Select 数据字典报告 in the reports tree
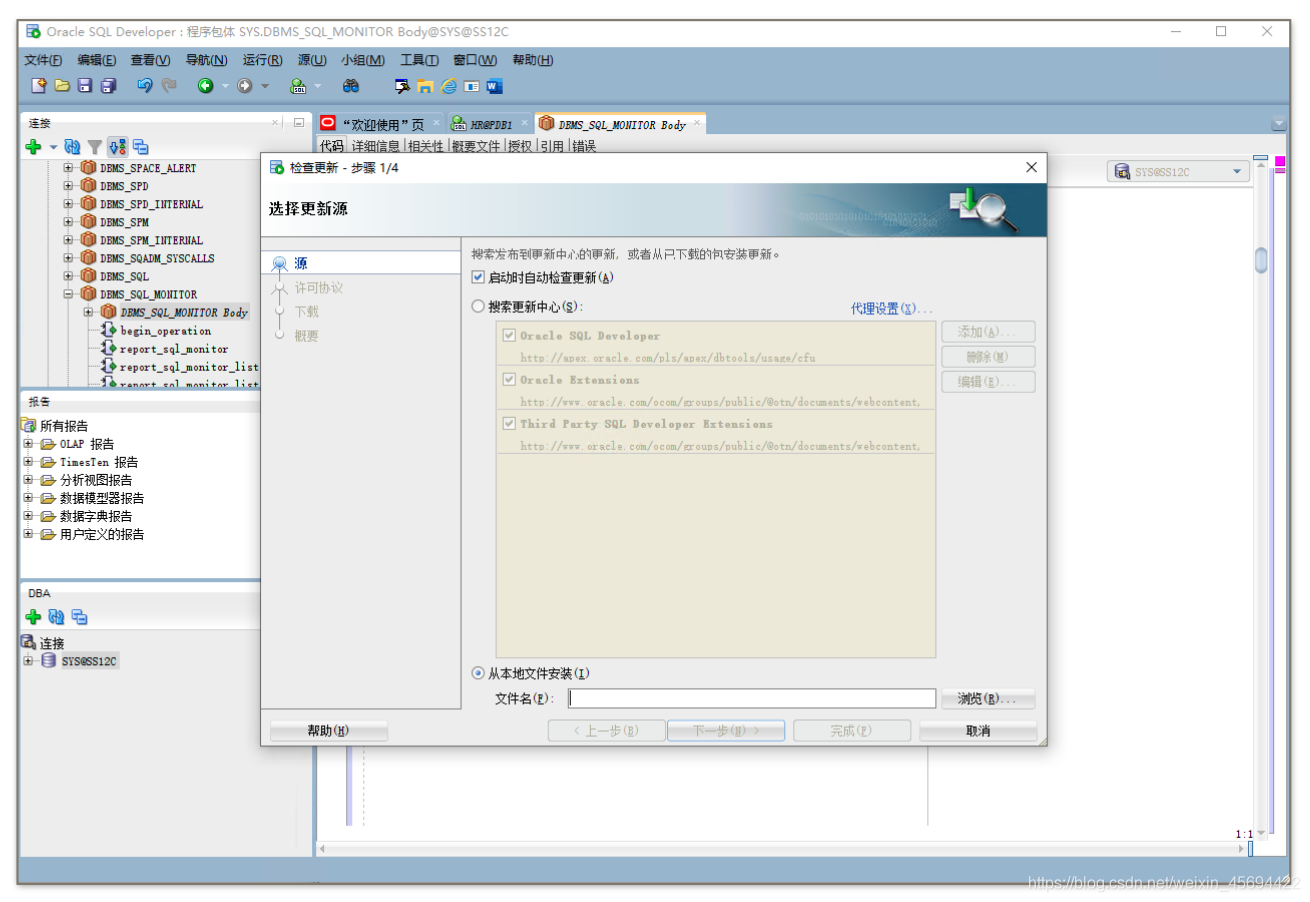 pyautogui.click(x=96, y=516)
